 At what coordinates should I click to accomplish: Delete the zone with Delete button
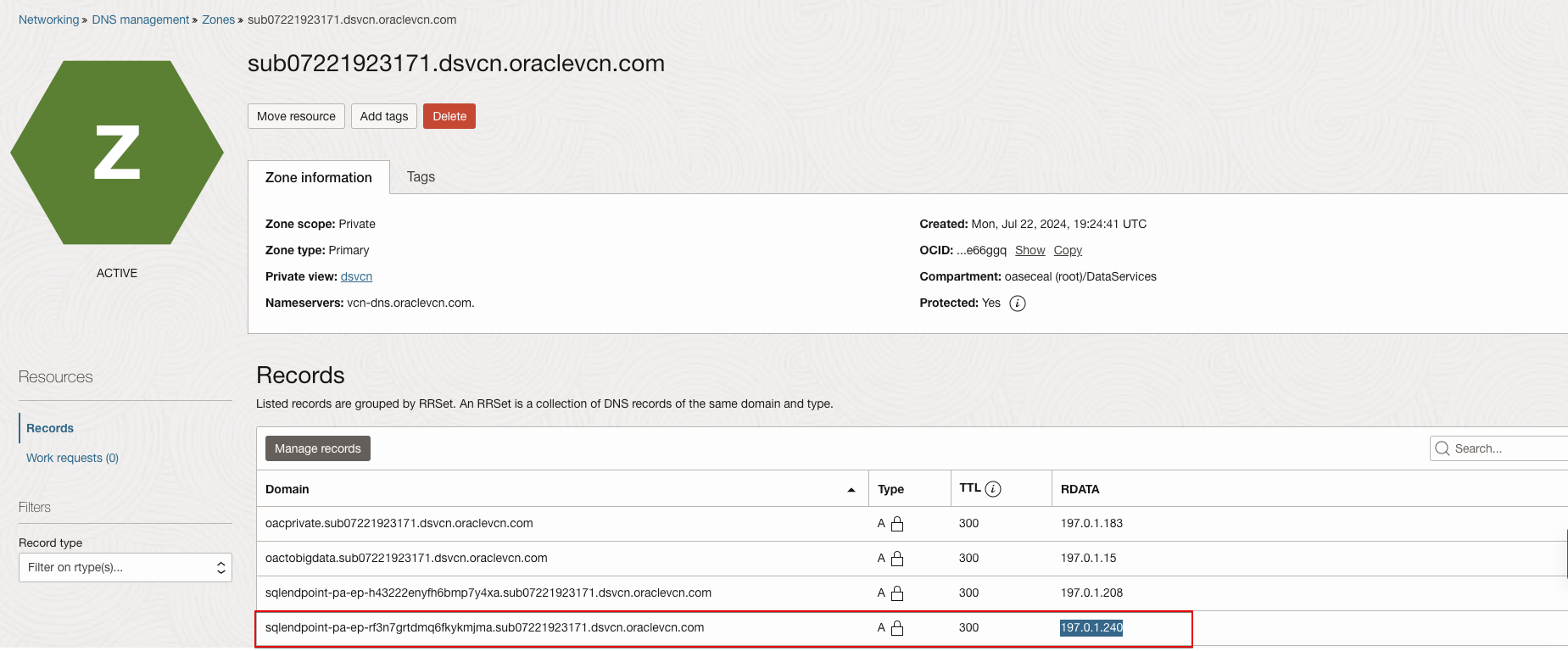[x=449, y=116]
